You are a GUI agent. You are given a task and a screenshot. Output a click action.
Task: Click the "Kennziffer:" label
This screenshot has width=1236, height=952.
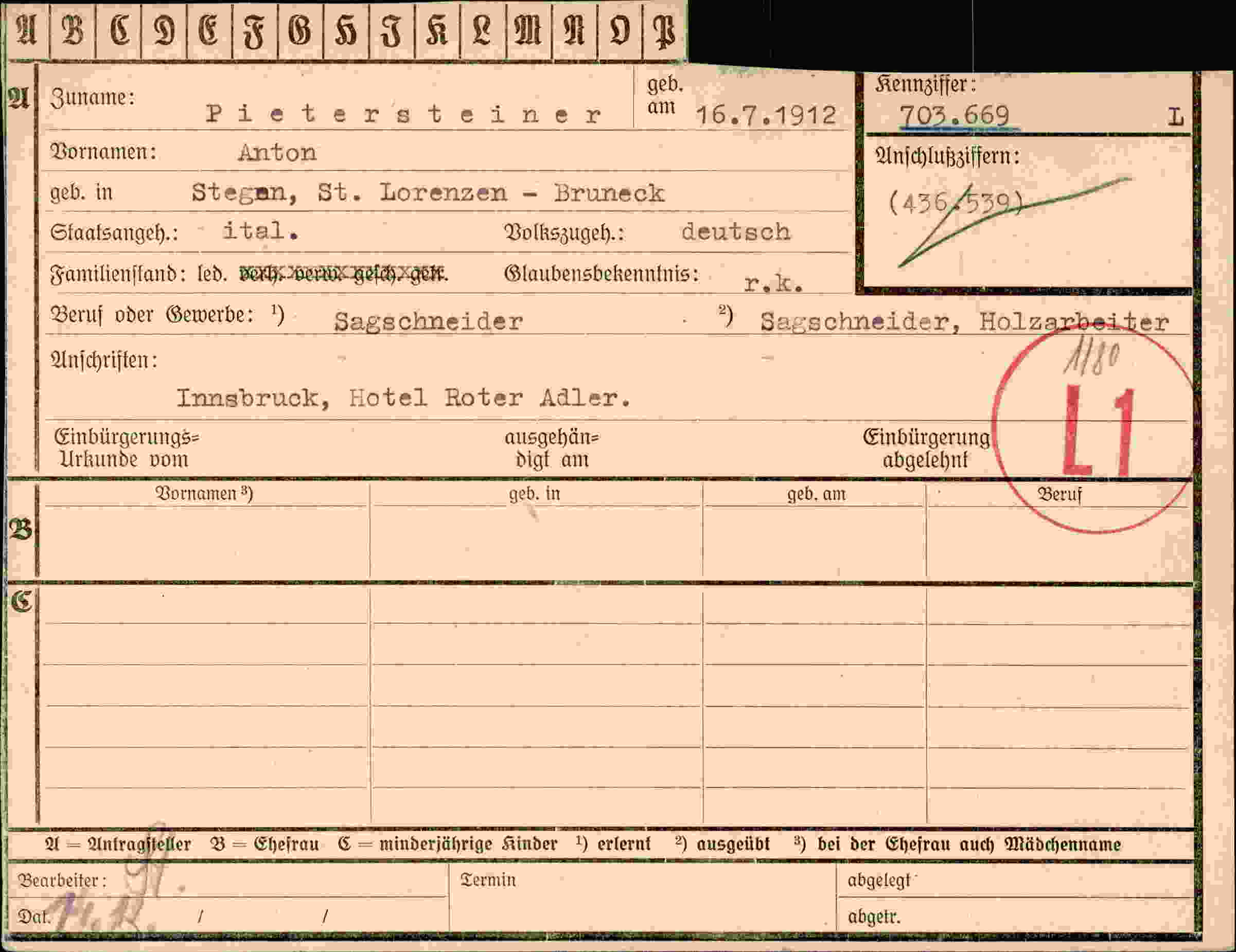(926, 84)
